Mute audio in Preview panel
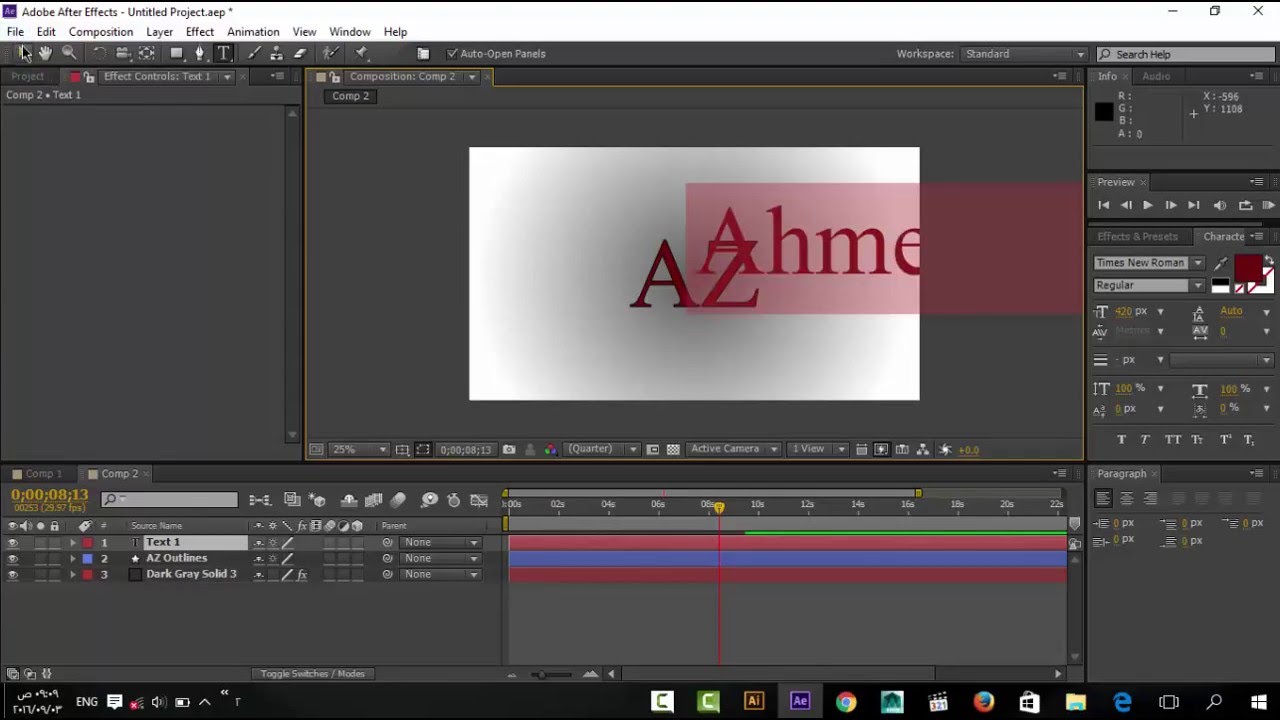The height and width of the screenshot is (720, 1280). pos(1220,205)
